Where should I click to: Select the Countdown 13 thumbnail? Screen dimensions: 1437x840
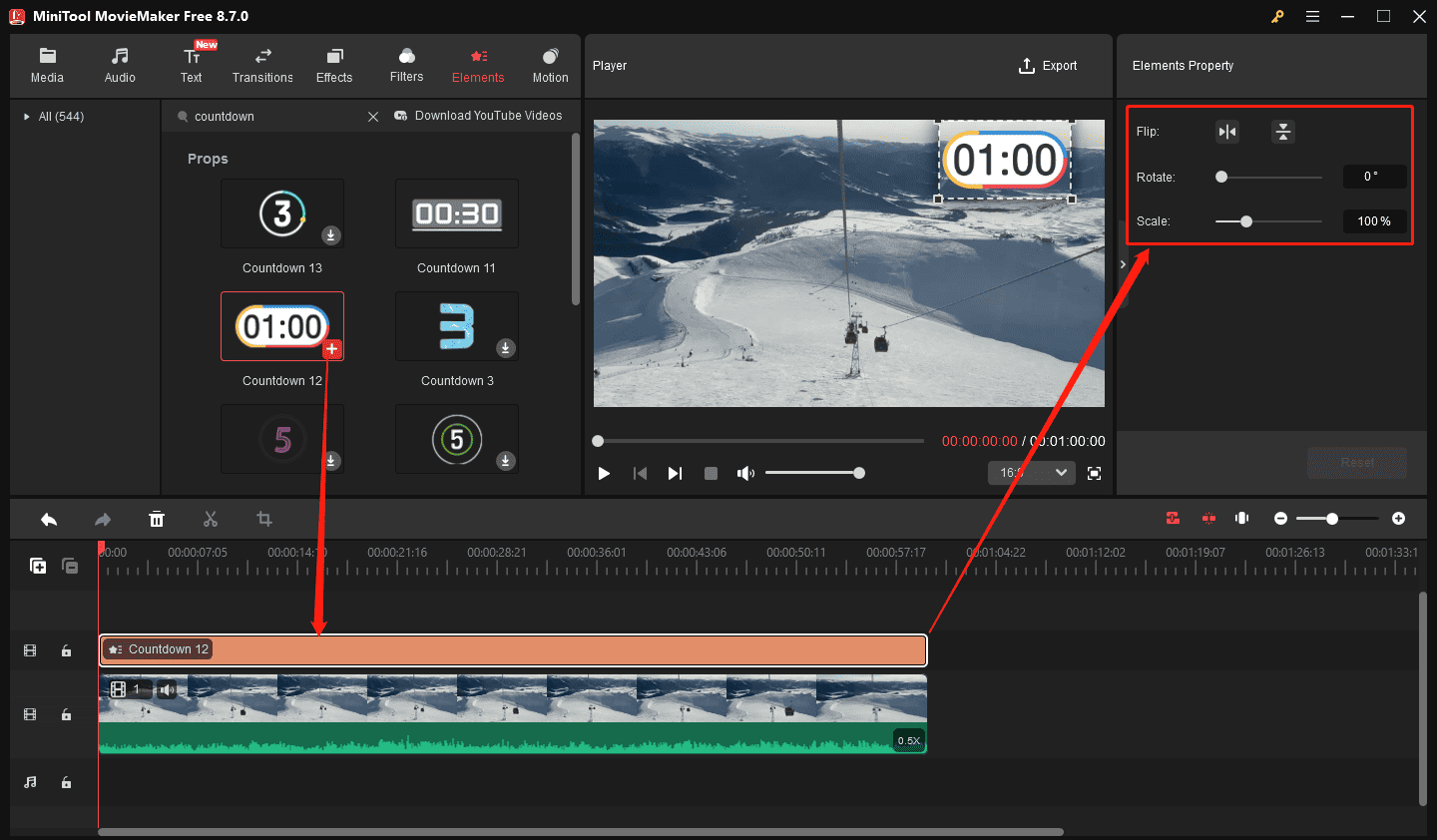click(x=282, y=213)
